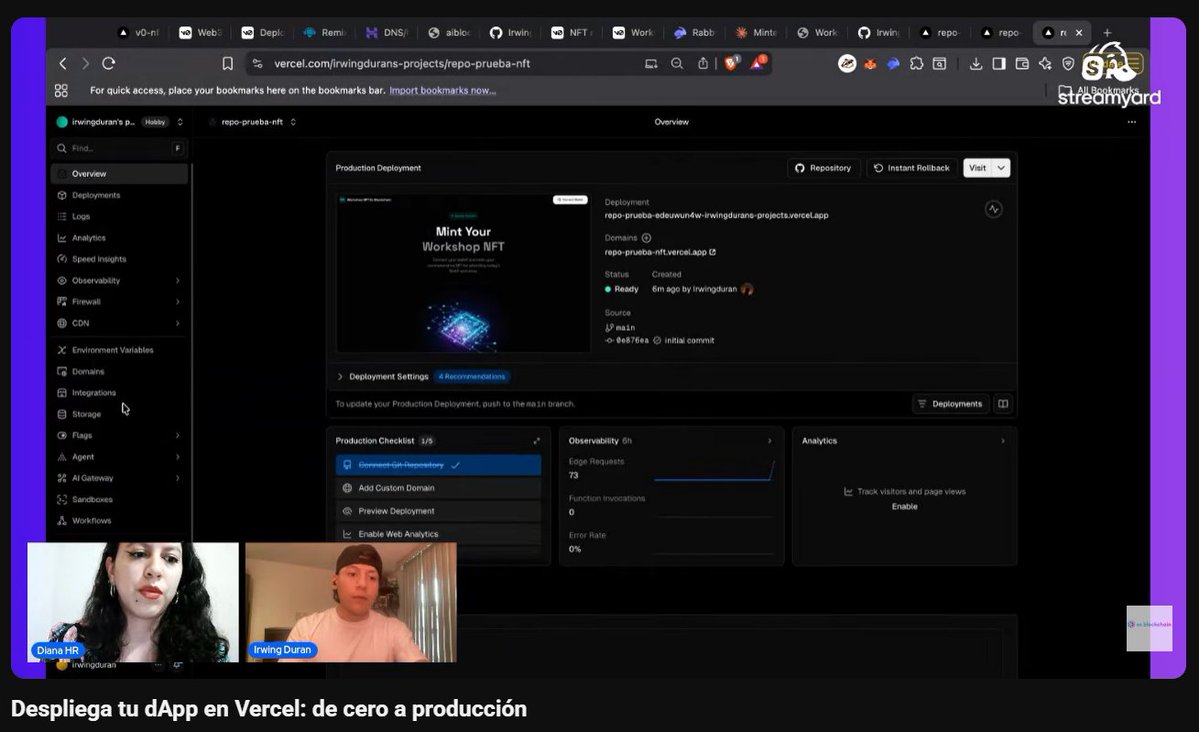Expand the CDN sidebar submenu

click(x=177, y=324)
